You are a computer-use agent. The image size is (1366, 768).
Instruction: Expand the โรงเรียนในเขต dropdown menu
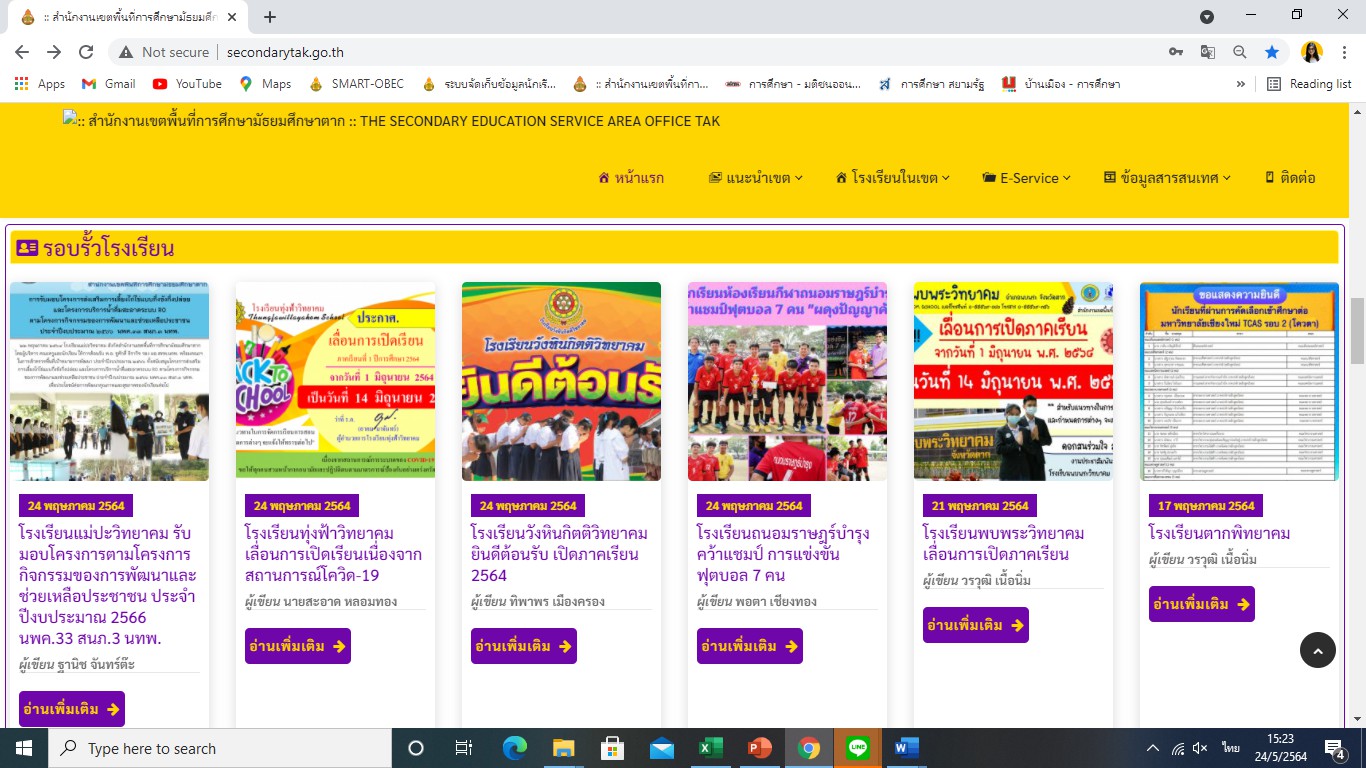[x=892, y=178]
